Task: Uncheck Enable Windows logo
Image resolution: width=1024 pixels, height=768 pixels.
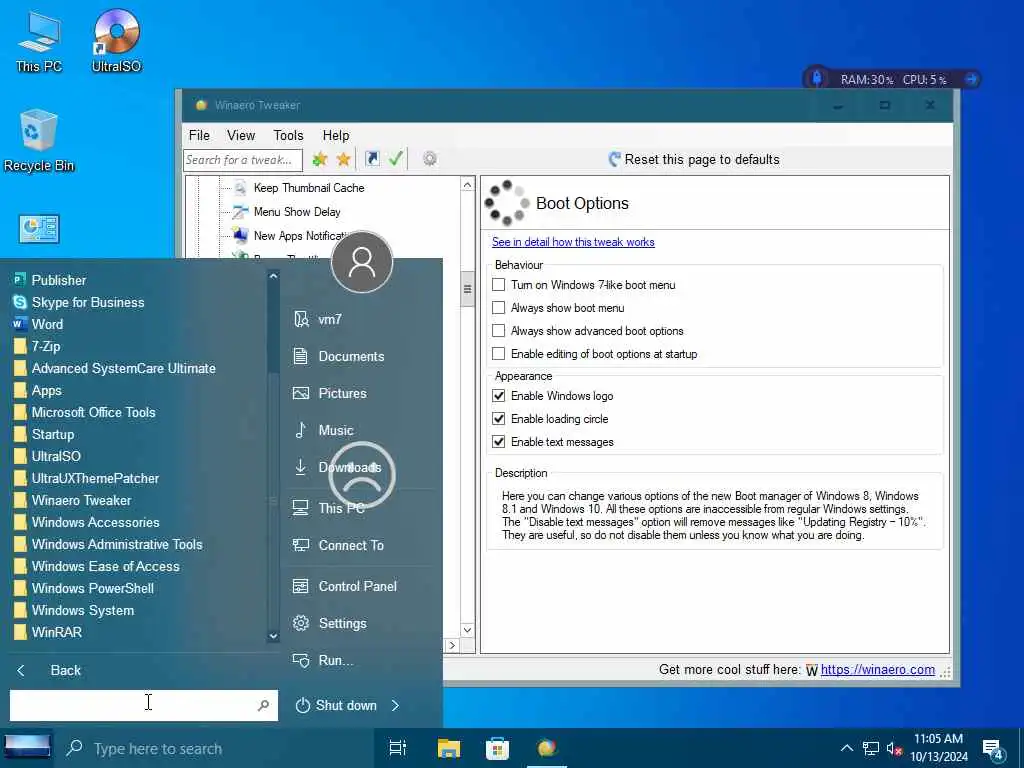Action: click(x=499, y=396)
